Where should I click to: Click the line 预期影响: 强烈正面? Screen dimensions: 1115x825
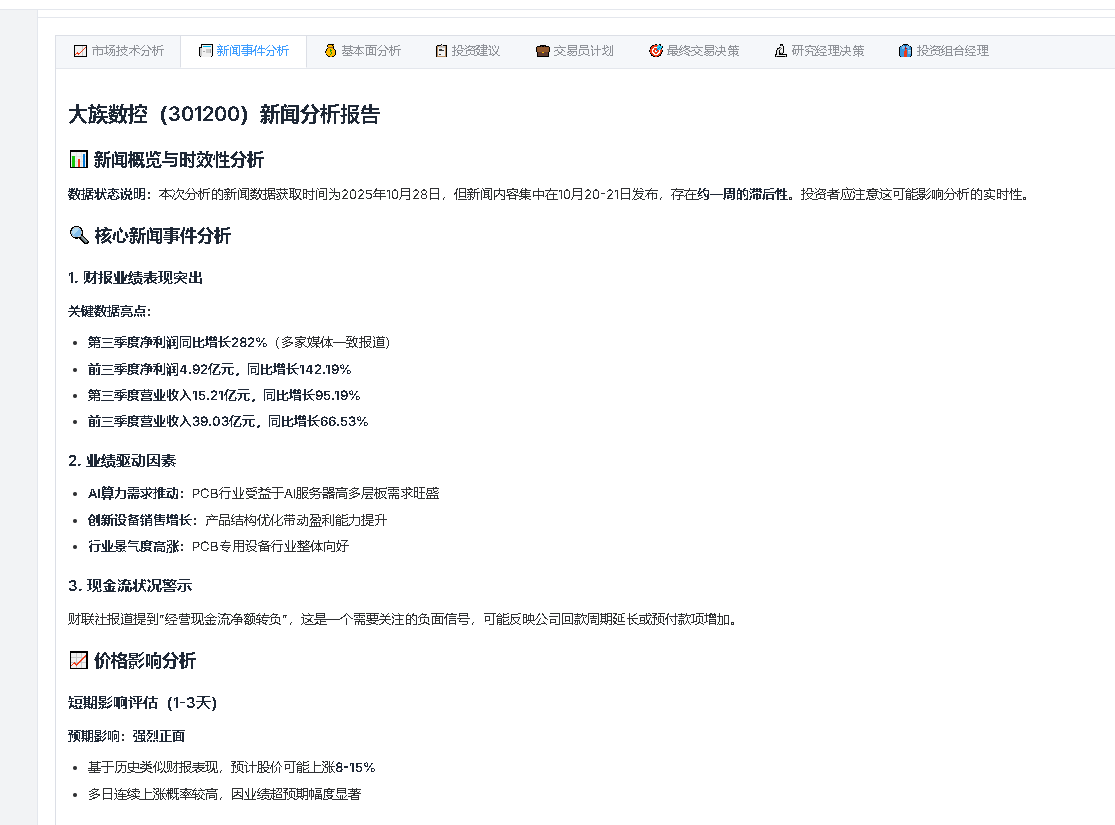coord(127,736)
